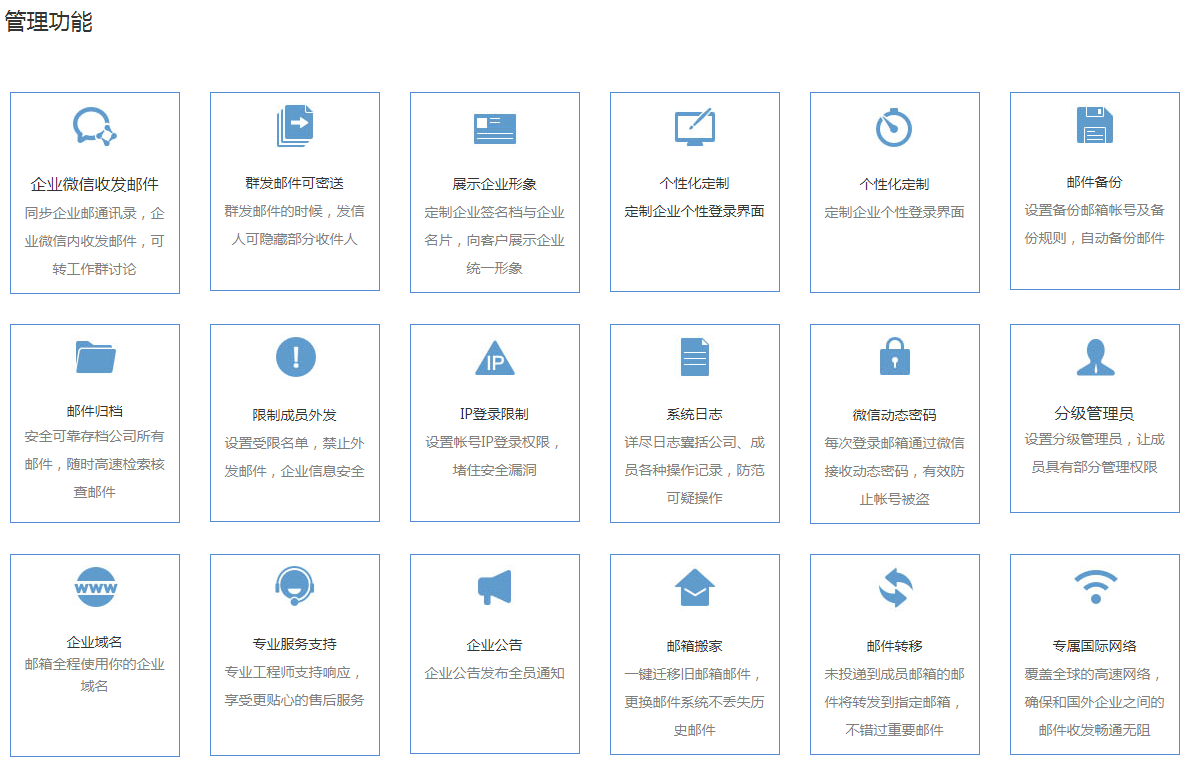Viewport: 1194px width, 775px height.
Task: Click the document icon for 系统日志
Action: click(x=694, y=357)
